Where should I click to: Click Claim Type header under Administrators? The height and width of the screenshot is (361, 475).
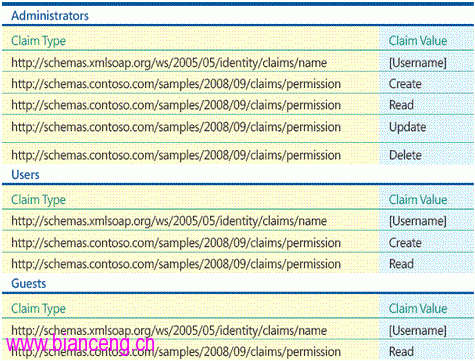click(x=38, y=41)
